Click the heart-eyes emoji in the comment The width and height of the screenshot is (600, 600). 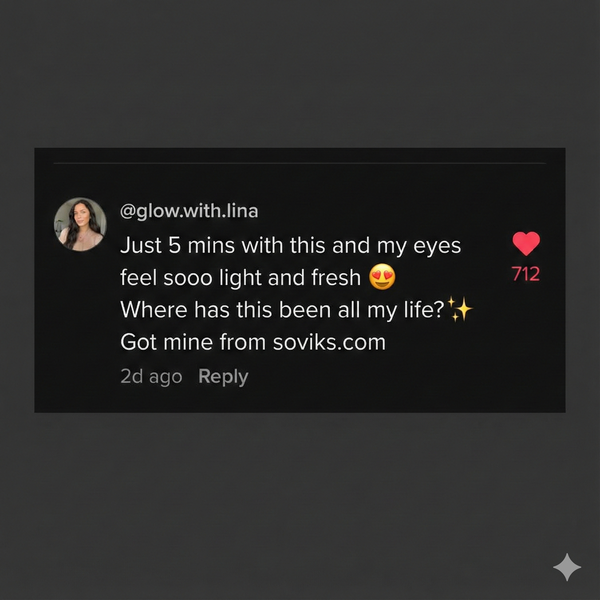[x=382, y=277]
